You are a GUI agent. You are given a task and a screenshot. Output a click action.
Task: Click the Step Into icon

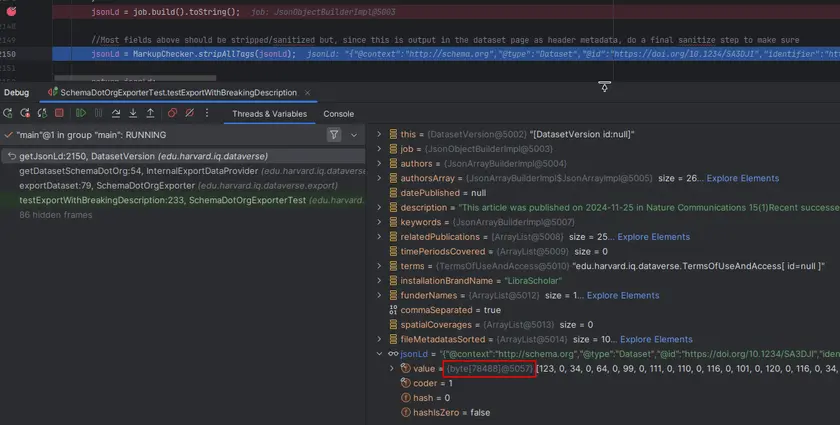[134, 114]
